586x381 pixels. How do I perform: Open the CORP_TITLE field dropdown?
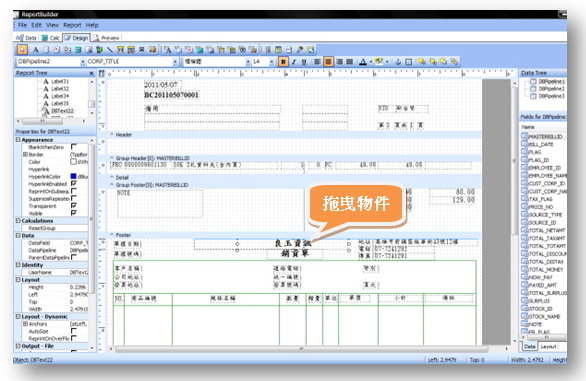click(x=175, y=62)
